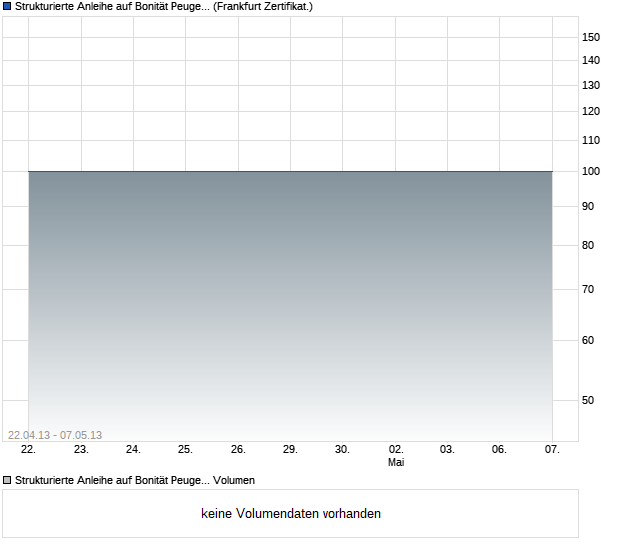Image resolution: width=620 pixels, height=546 pixels.
Task: Click the x-axis date label '22.'
Action: pos(28,450)
